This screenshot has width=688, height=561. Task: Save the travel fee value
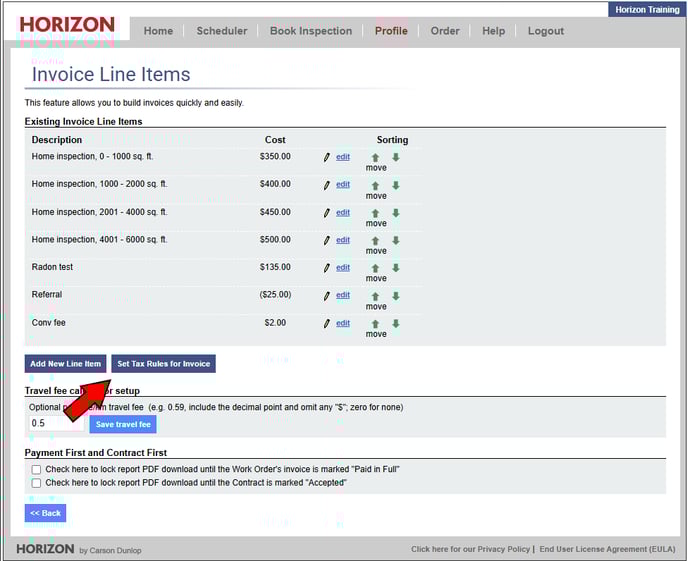(x=123, y=424)
